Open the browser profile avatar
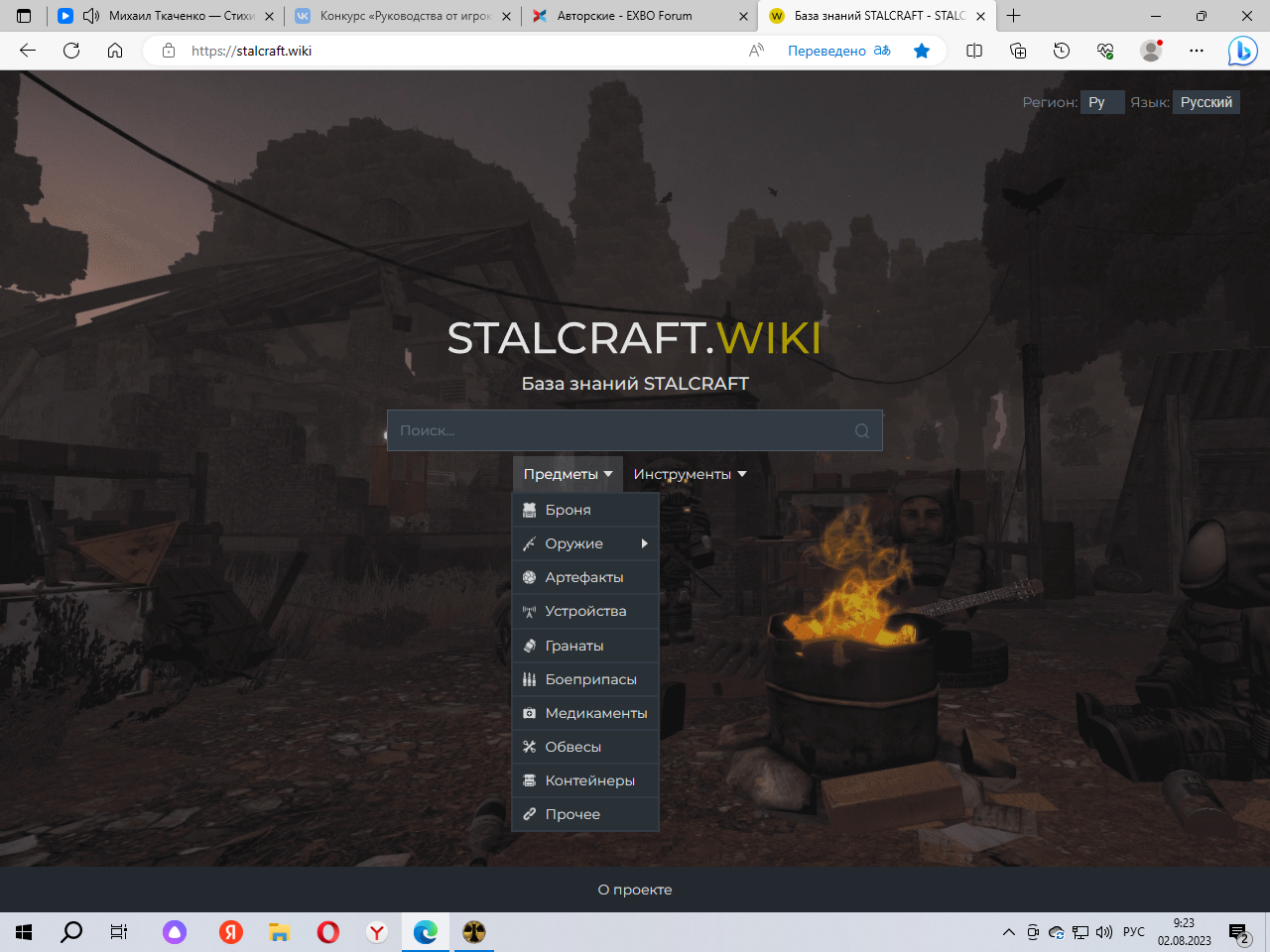 coord(1151,51)
